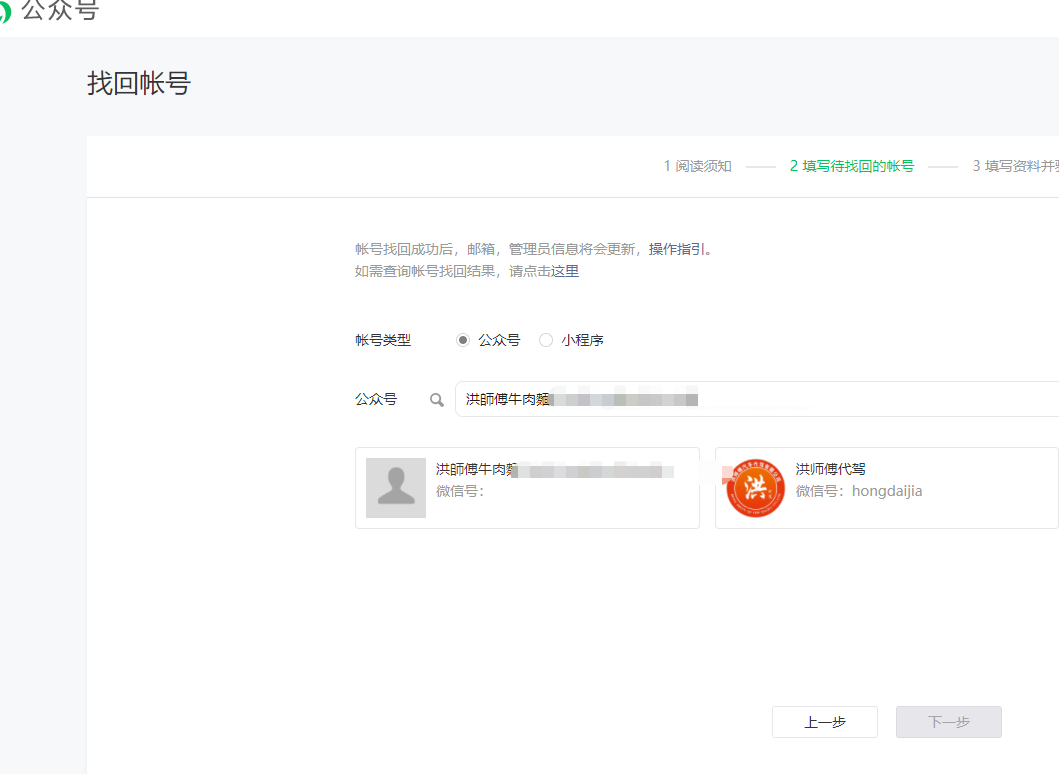Click the orange 洪师傅代驾 logo
This screenshot has width=1059, height=774.
755,488
